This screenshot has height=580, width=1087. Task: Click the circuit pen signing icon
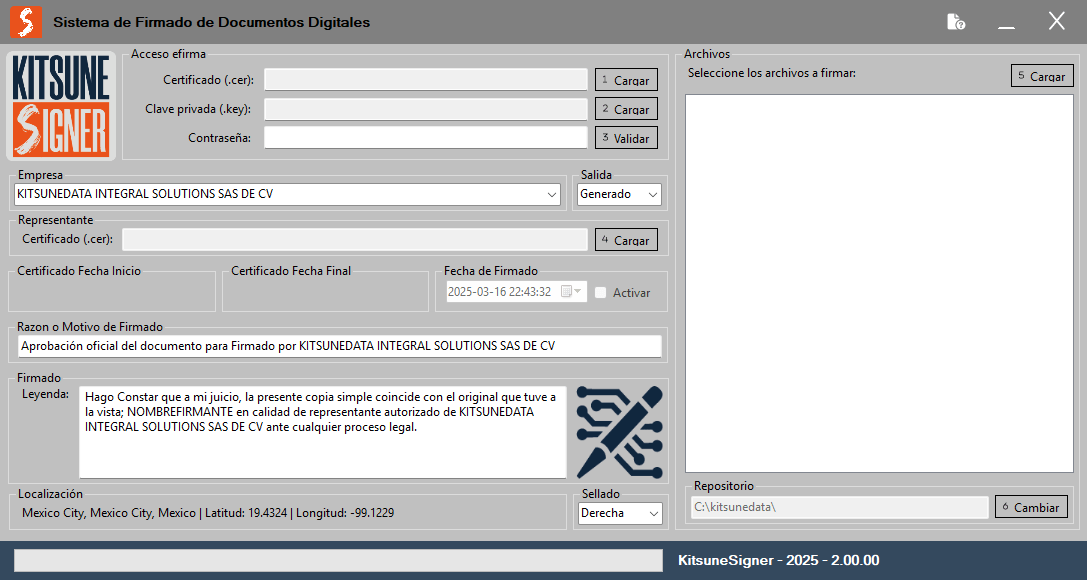pos(620,432)
